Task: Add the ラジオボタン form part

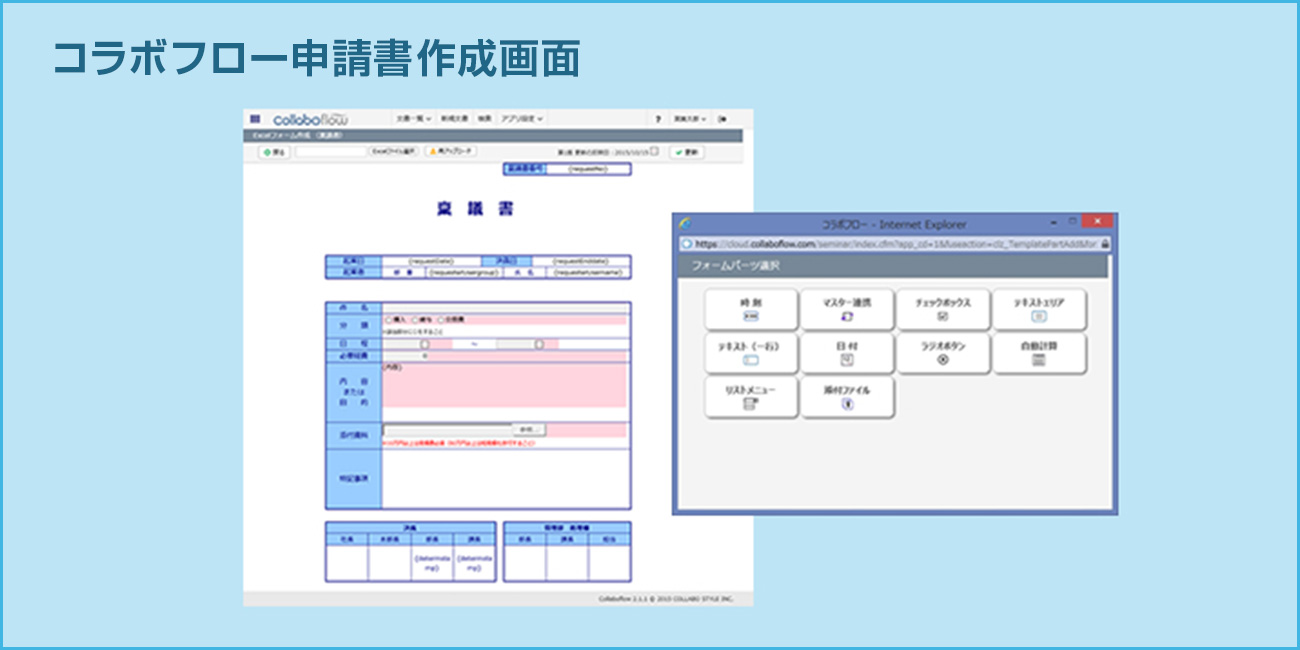Action: 942,353
